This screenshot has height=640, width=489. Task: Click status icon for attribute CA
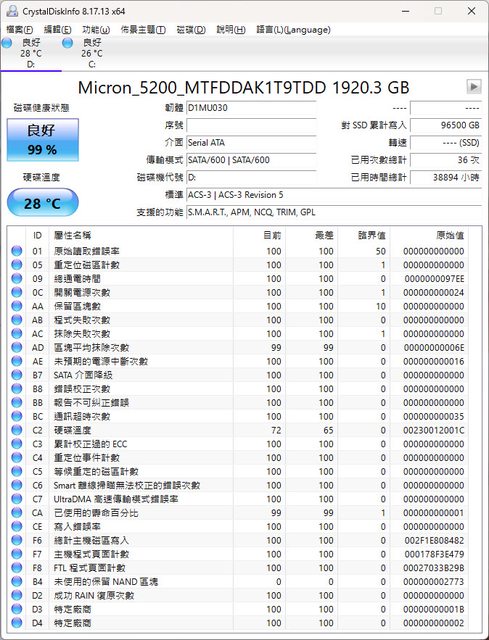[17, 513]
